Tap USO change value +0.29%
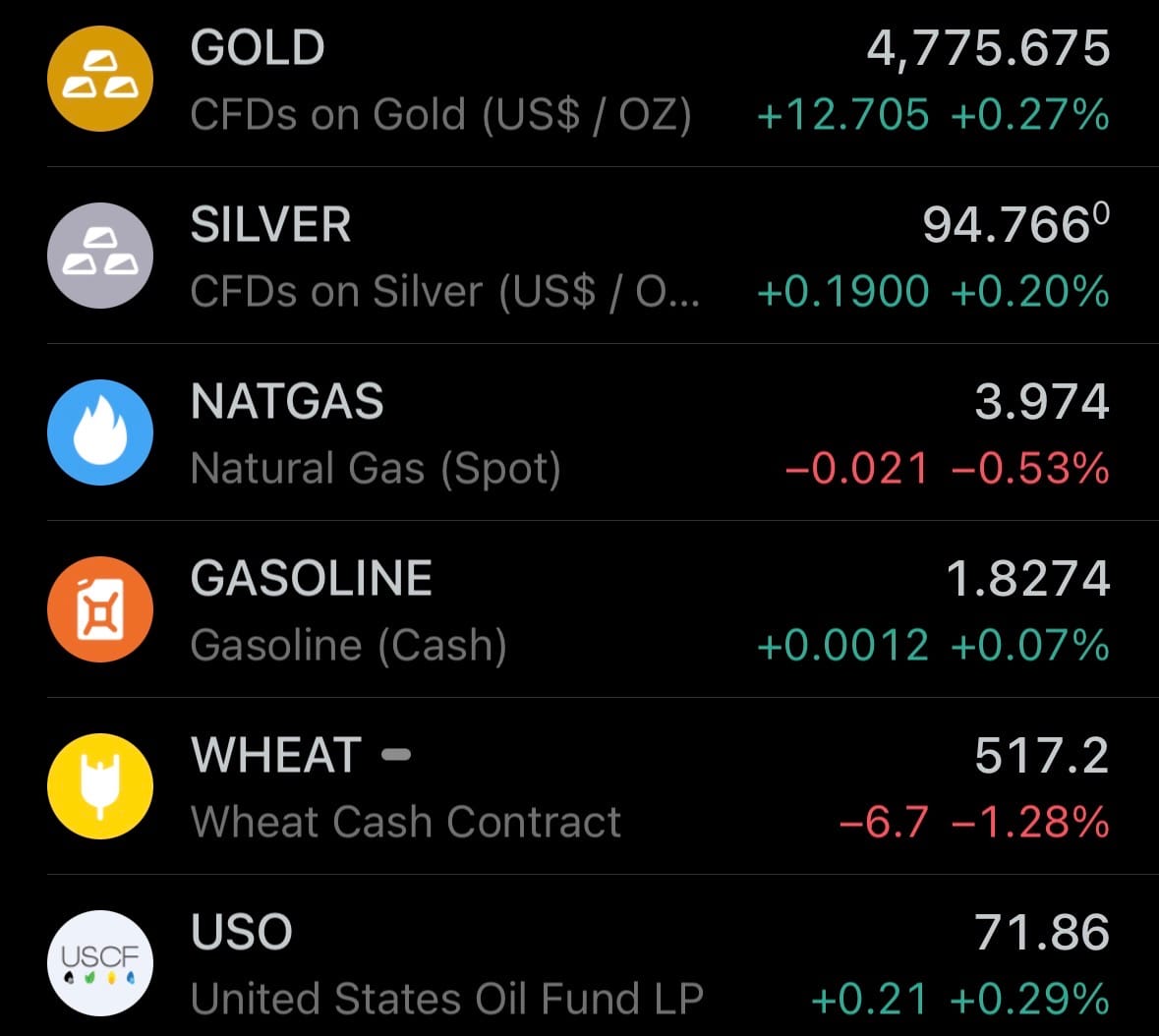This screenshot has width=1159, height=1036. [1030, 1000]
